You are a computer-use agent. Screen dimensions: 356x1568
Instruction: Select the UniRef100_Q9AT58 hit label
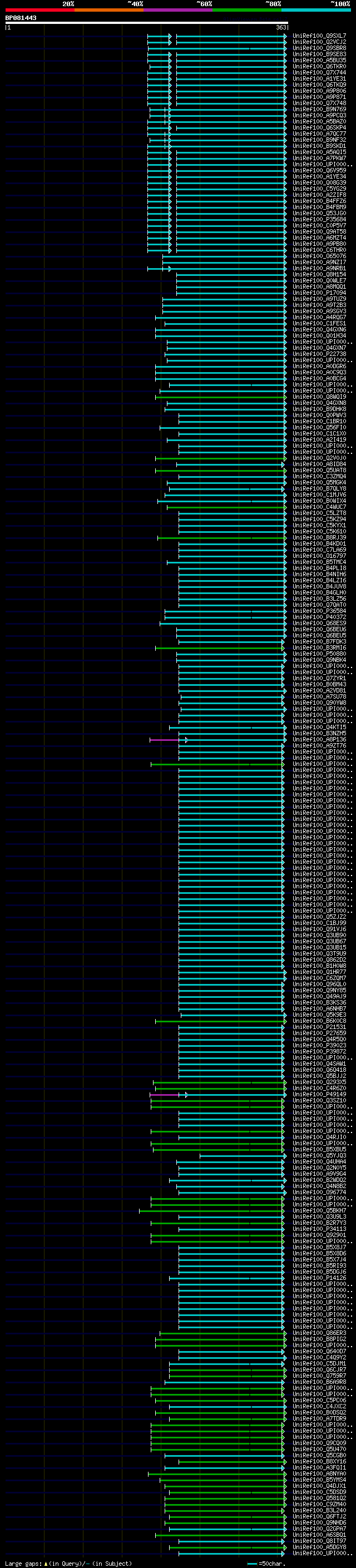(319, 231)
